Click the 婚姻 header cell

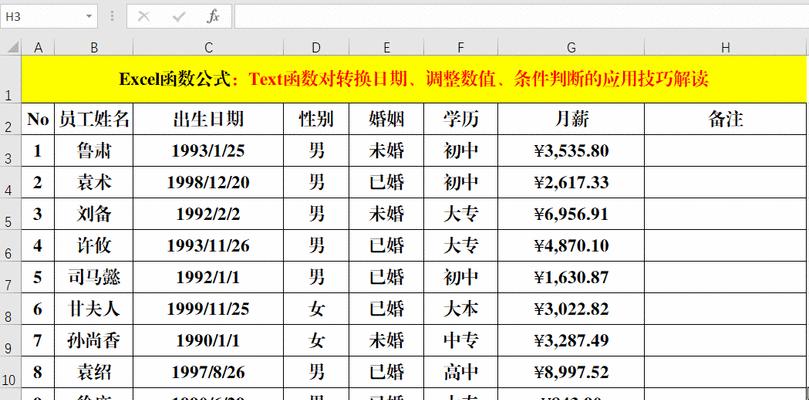[386, 119]
